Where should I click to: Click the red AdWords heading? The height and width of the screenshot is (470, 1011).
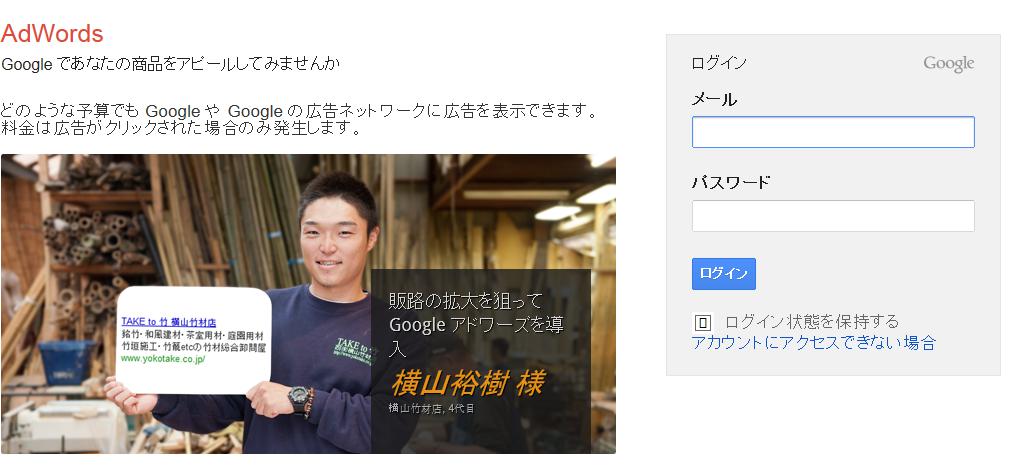coord(52,34)
